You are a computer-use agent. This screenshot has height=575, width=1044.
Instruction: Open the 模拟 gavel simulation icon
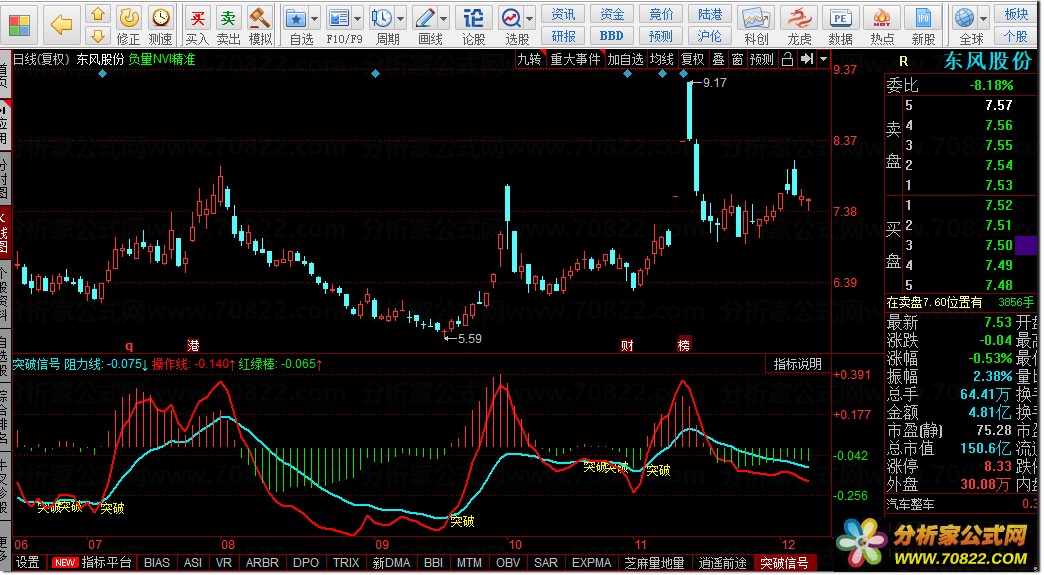click(x=260, y=18)
